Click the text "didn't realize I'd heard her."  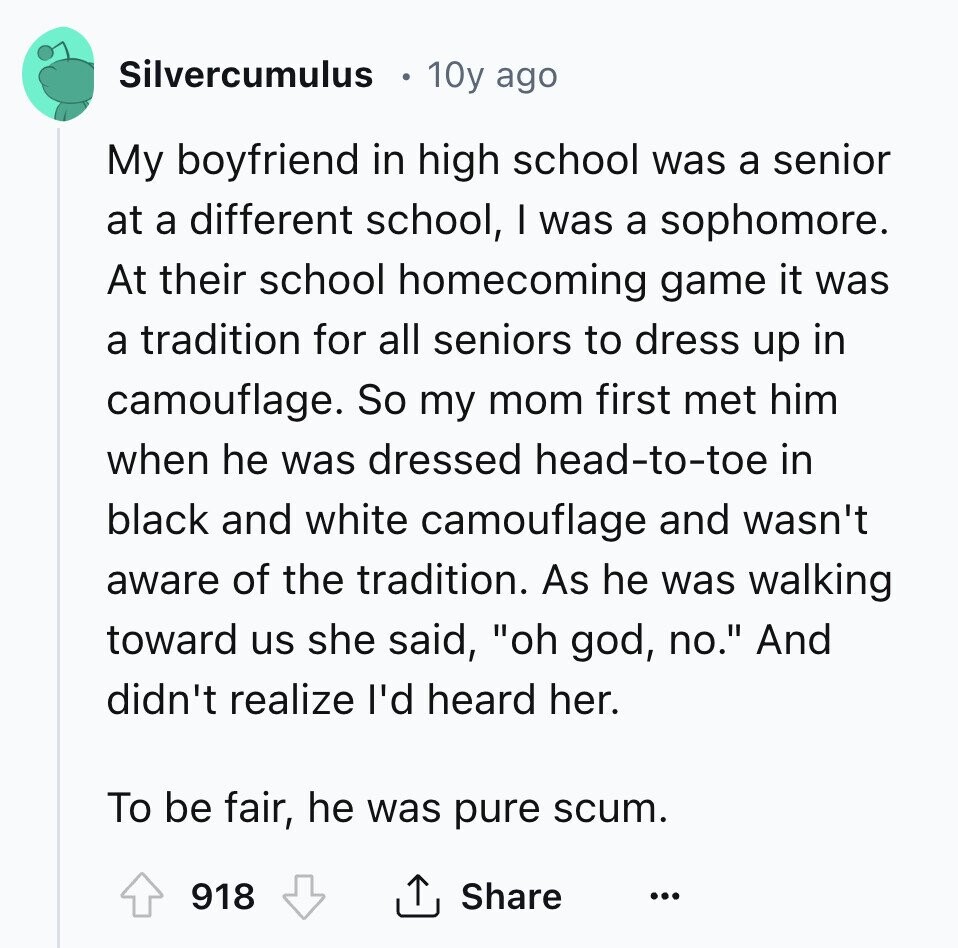click(363, 699)
